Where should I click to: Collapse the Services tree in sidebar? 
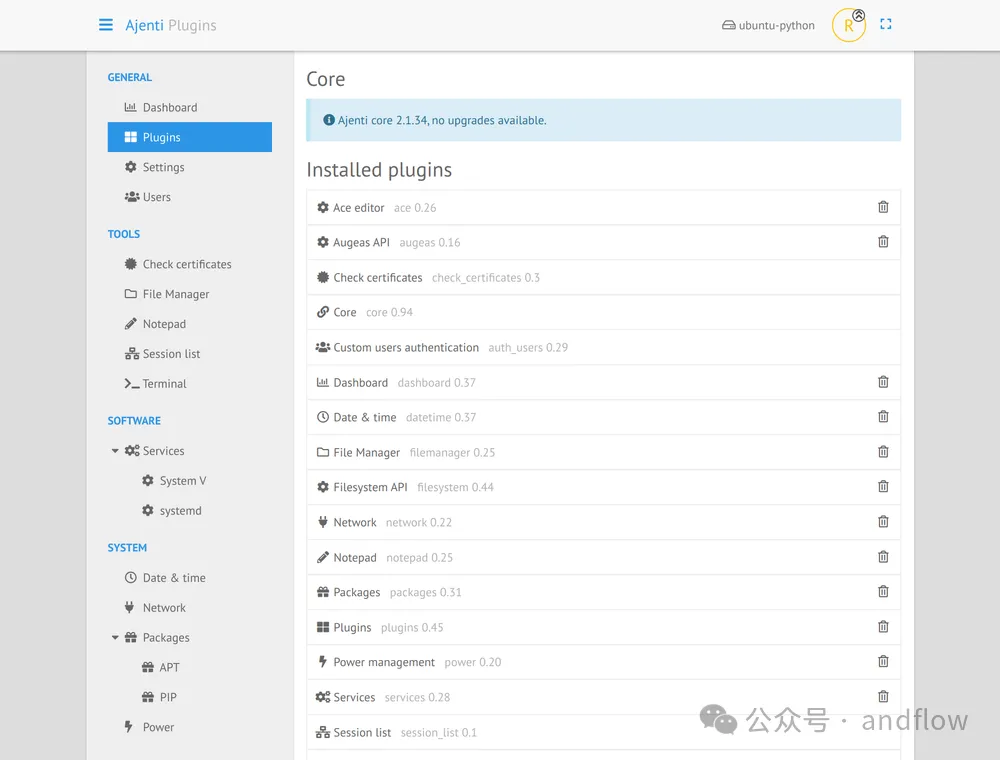115,451
